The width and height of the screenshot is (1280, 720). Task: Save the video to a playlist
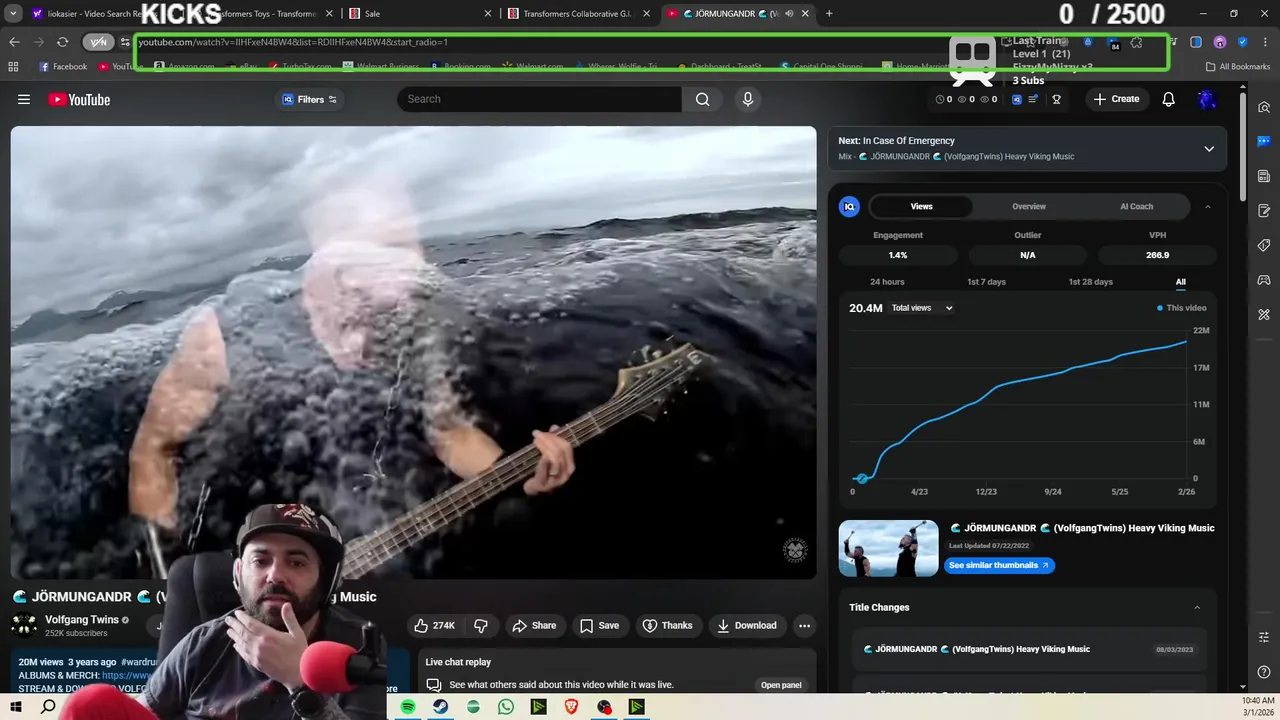tap(599, 625)
